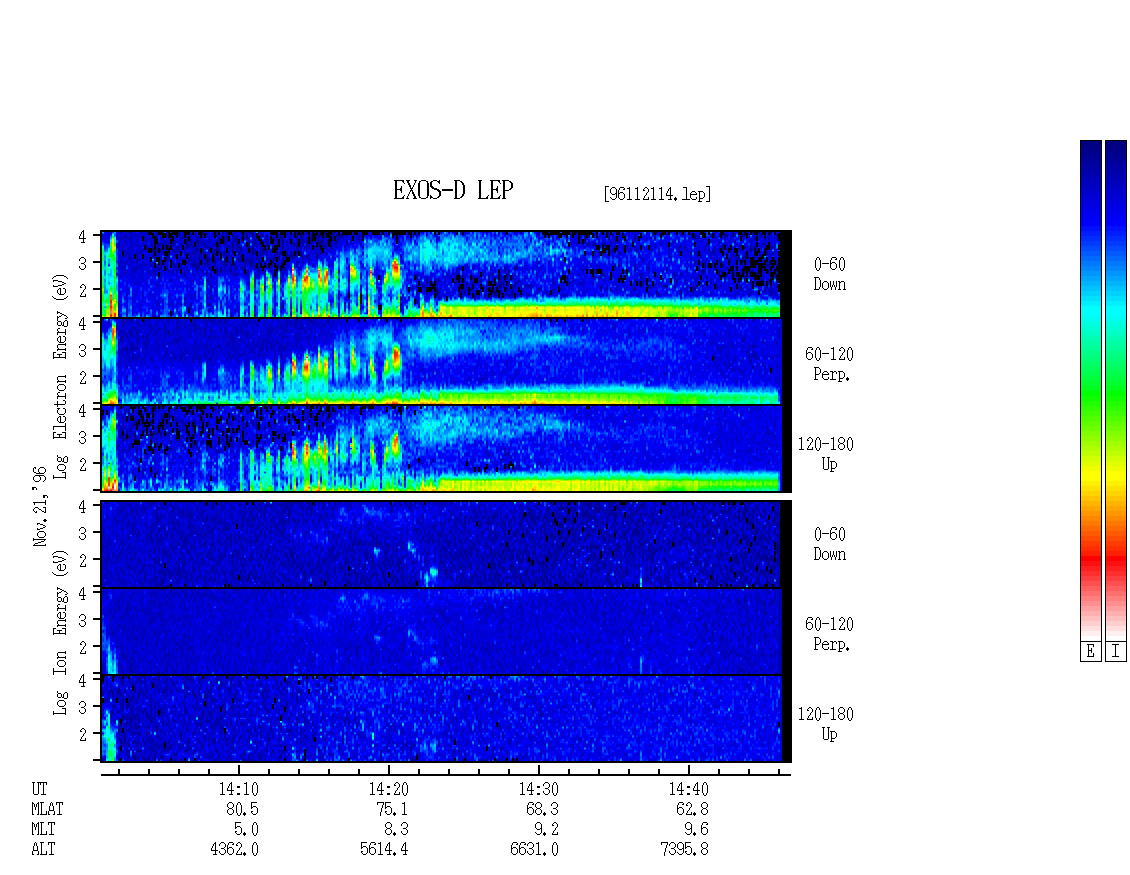Click the Nov. 21, '96 date label

point(40,507)
